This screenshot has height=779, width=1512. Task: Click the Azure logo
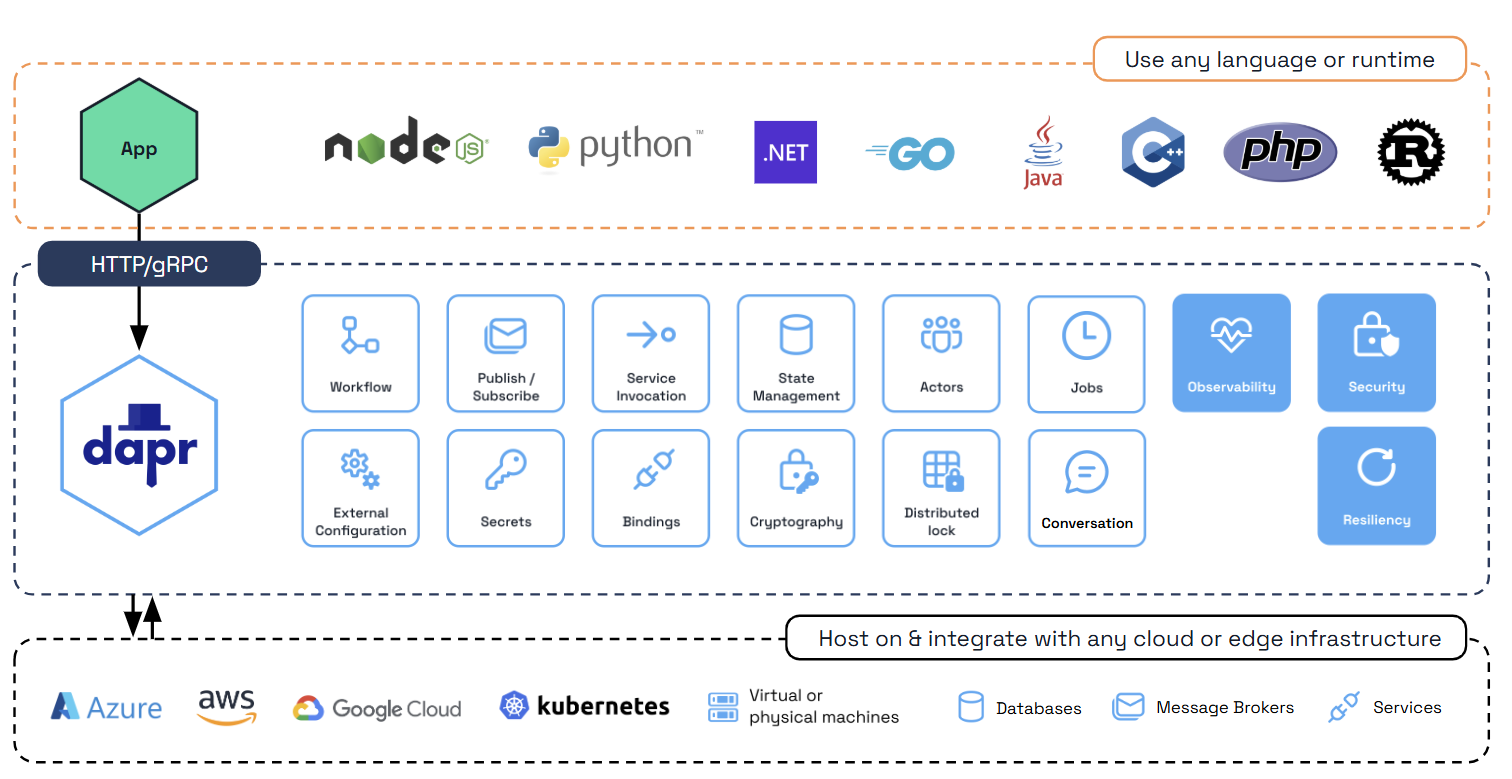click(106, 707)
